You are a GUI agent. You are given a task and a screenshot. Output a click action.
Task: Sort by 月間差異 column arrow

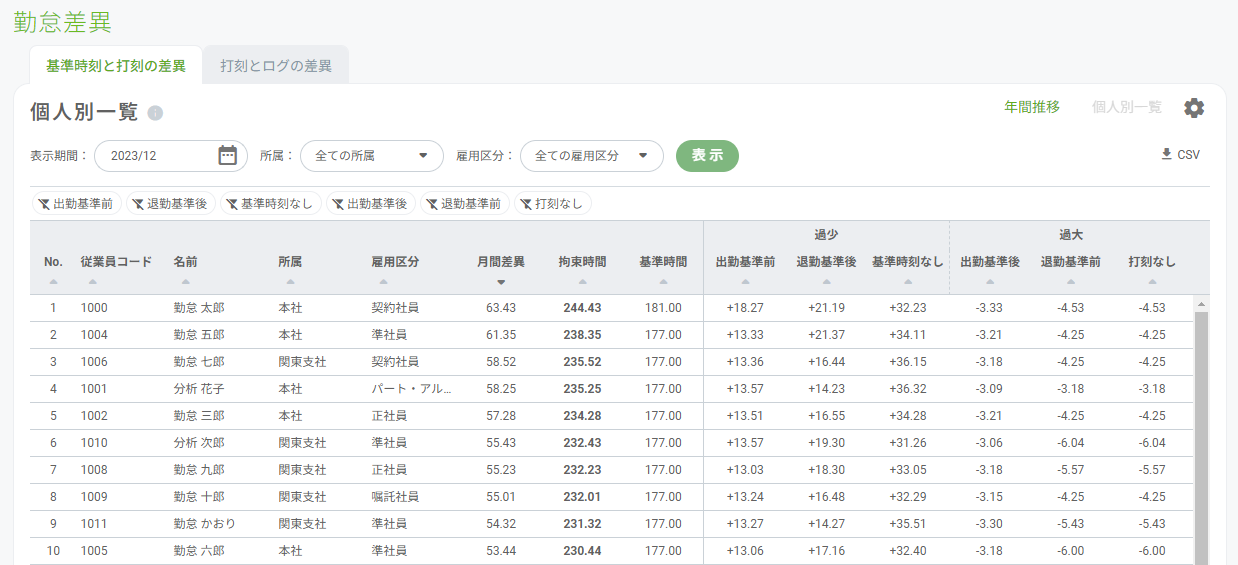pyautogui.click(x=501, y=282)
